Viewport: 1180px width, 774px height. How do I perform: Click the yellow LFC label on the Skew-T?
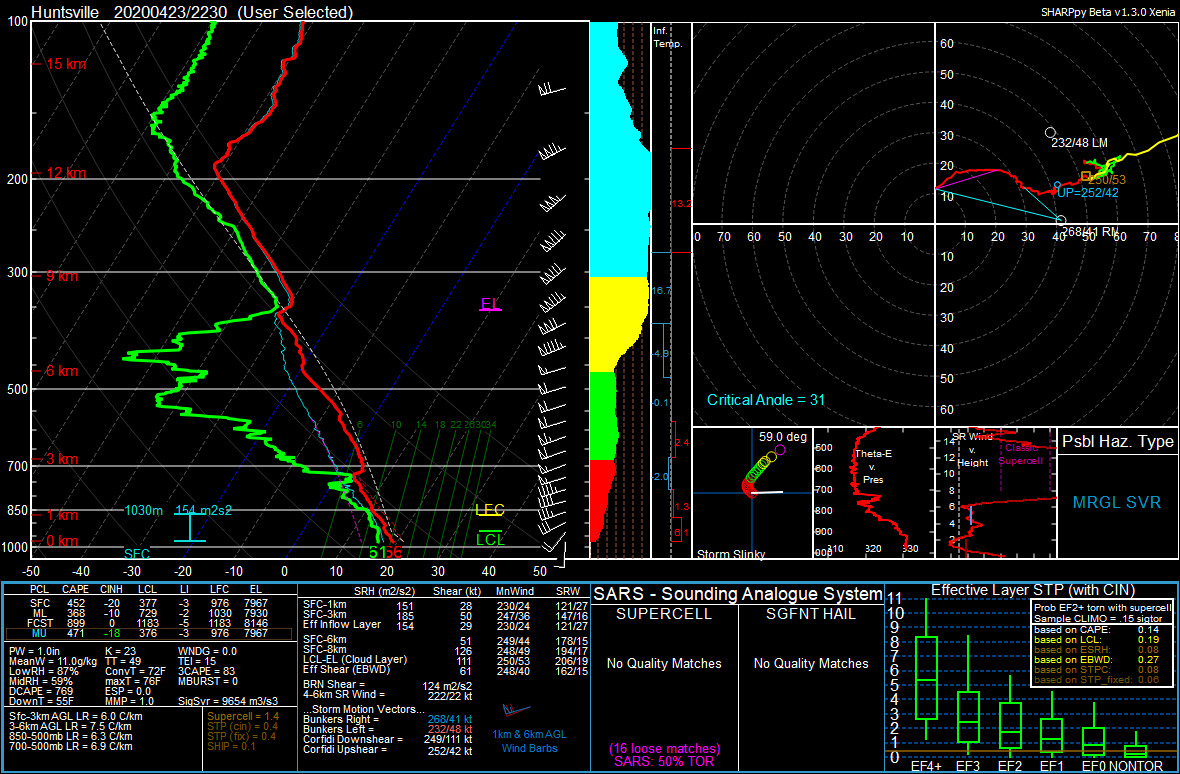click(490, 510)
